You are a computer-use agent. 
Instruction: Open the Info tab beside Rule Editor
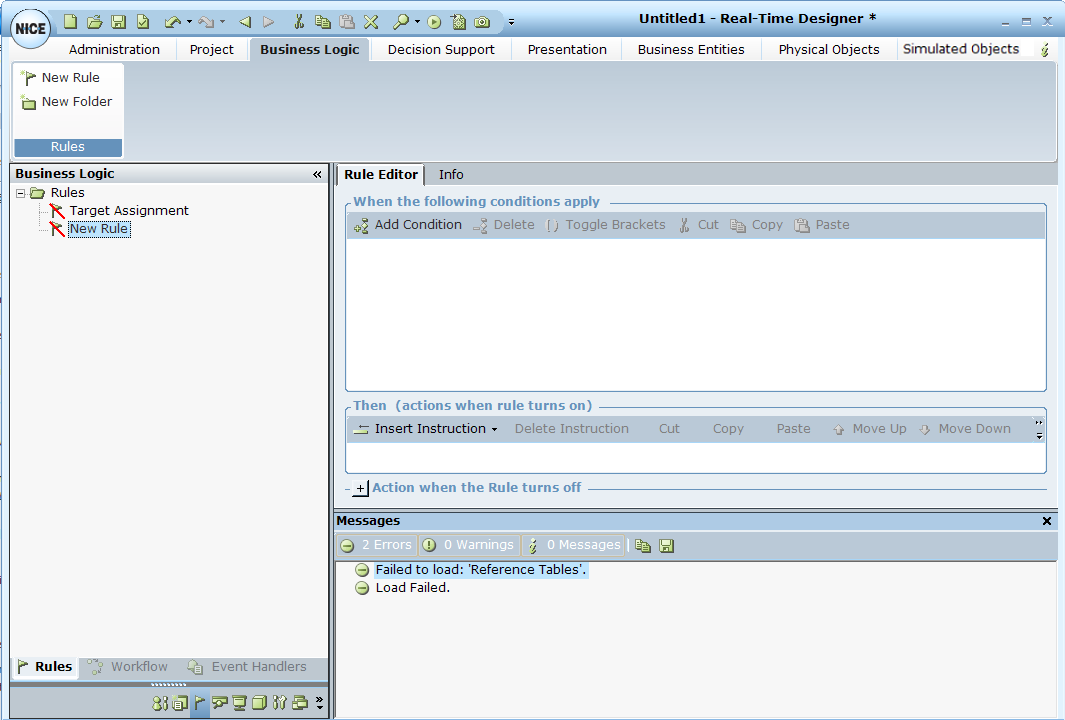[451, 174]
